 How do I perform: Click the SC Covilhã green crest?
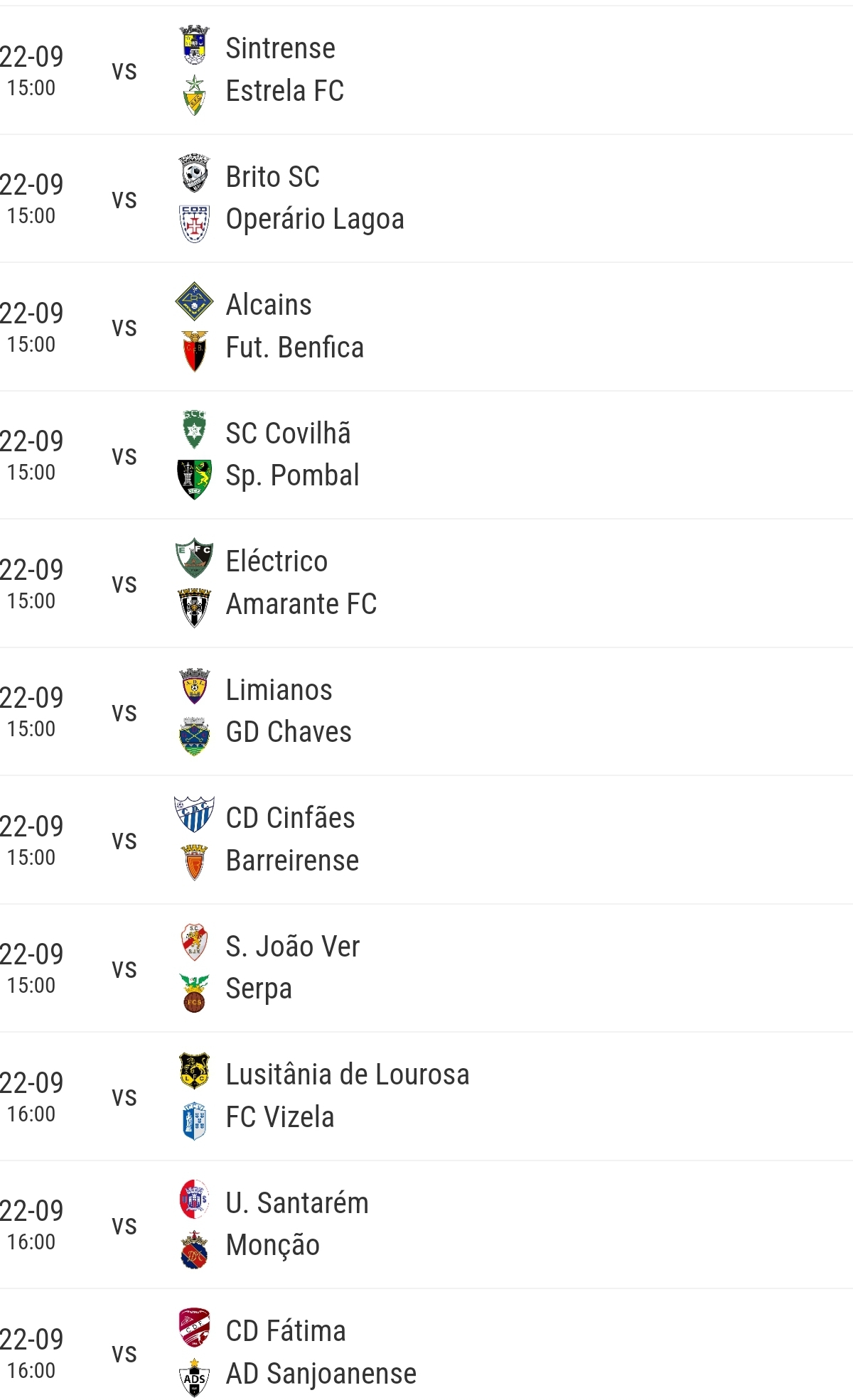[x=194, y=429]
